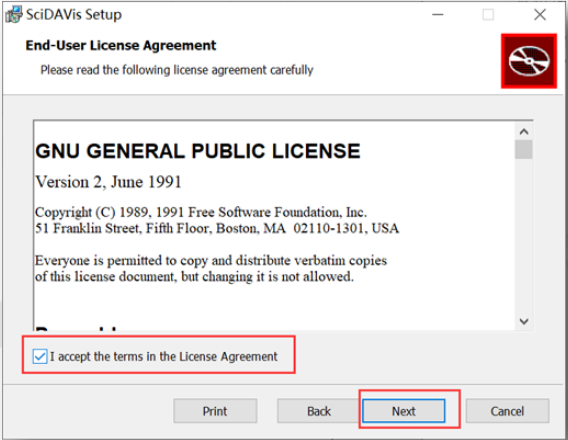
Task: Click the license scrollbar thumb
Action: 523,150
